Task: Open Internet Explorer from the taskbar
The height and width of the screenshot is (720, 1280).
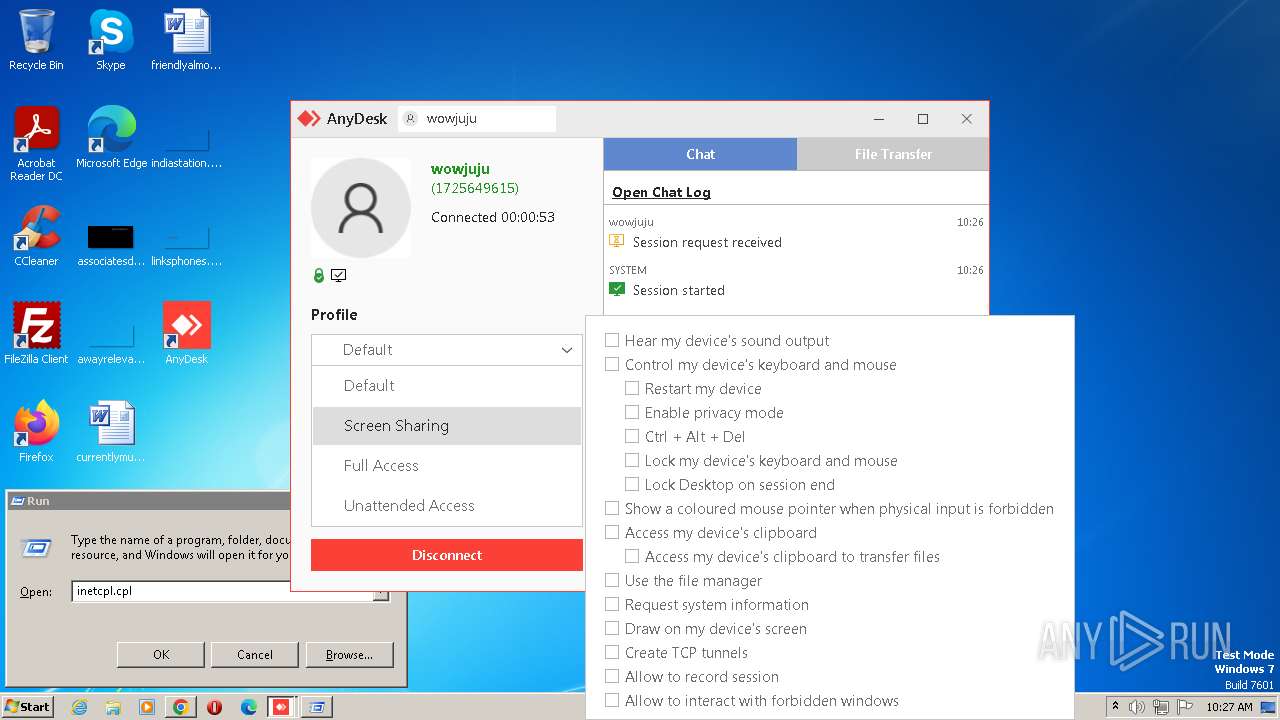Action: click(79, 707)
